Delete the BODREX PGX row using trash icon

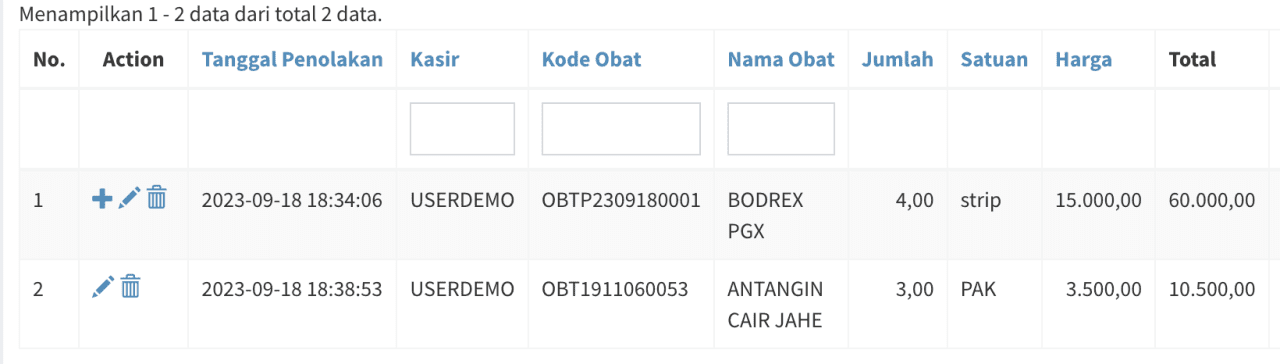pyautogui.click(x=156, y=198)
